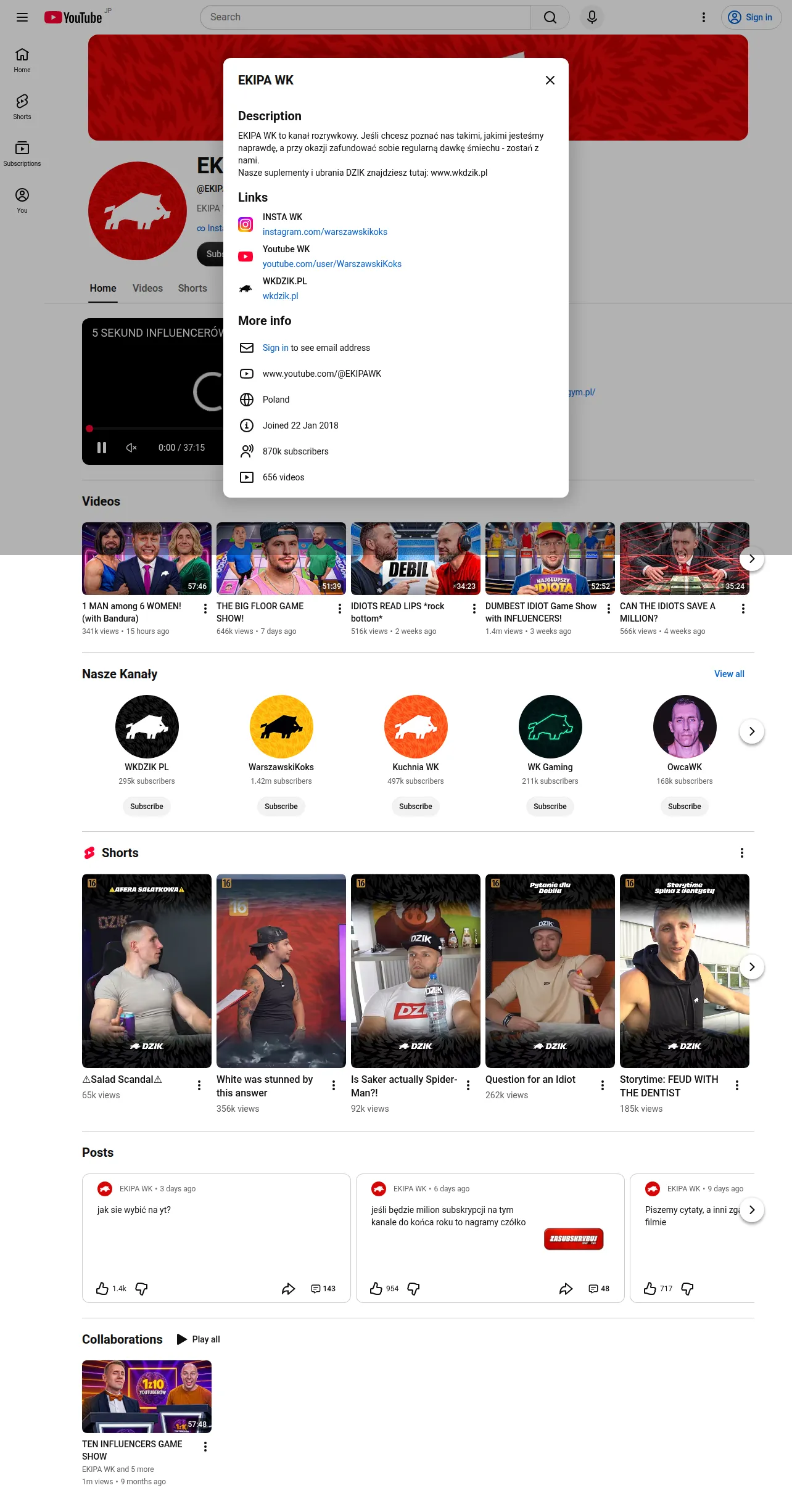Viewport: 792px width, 1512px height.
Task: Dislike the post about milion subskrypcji
Action: (413, 1288)
